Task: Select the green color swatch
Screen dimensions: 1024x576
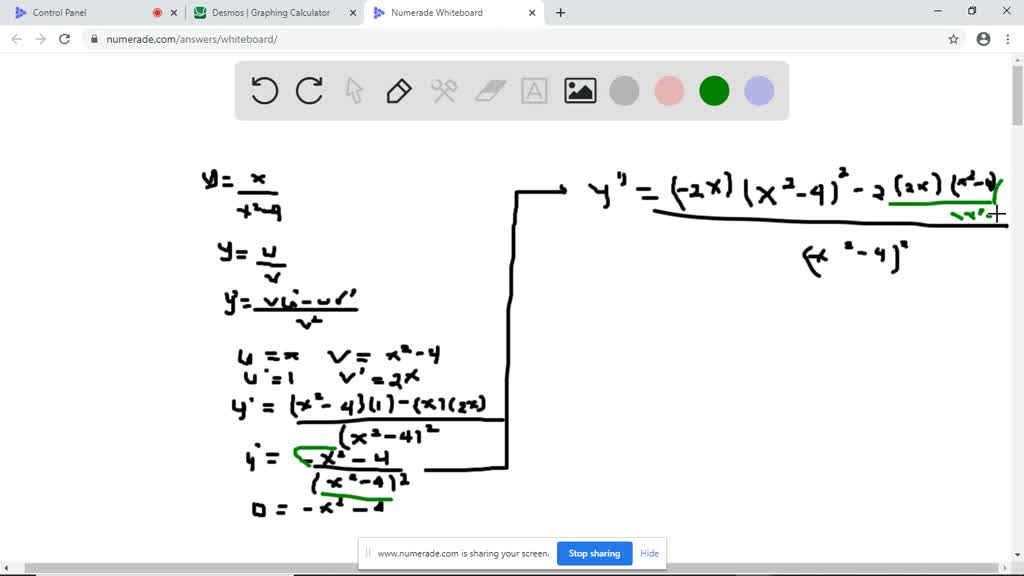Action: 714,91
